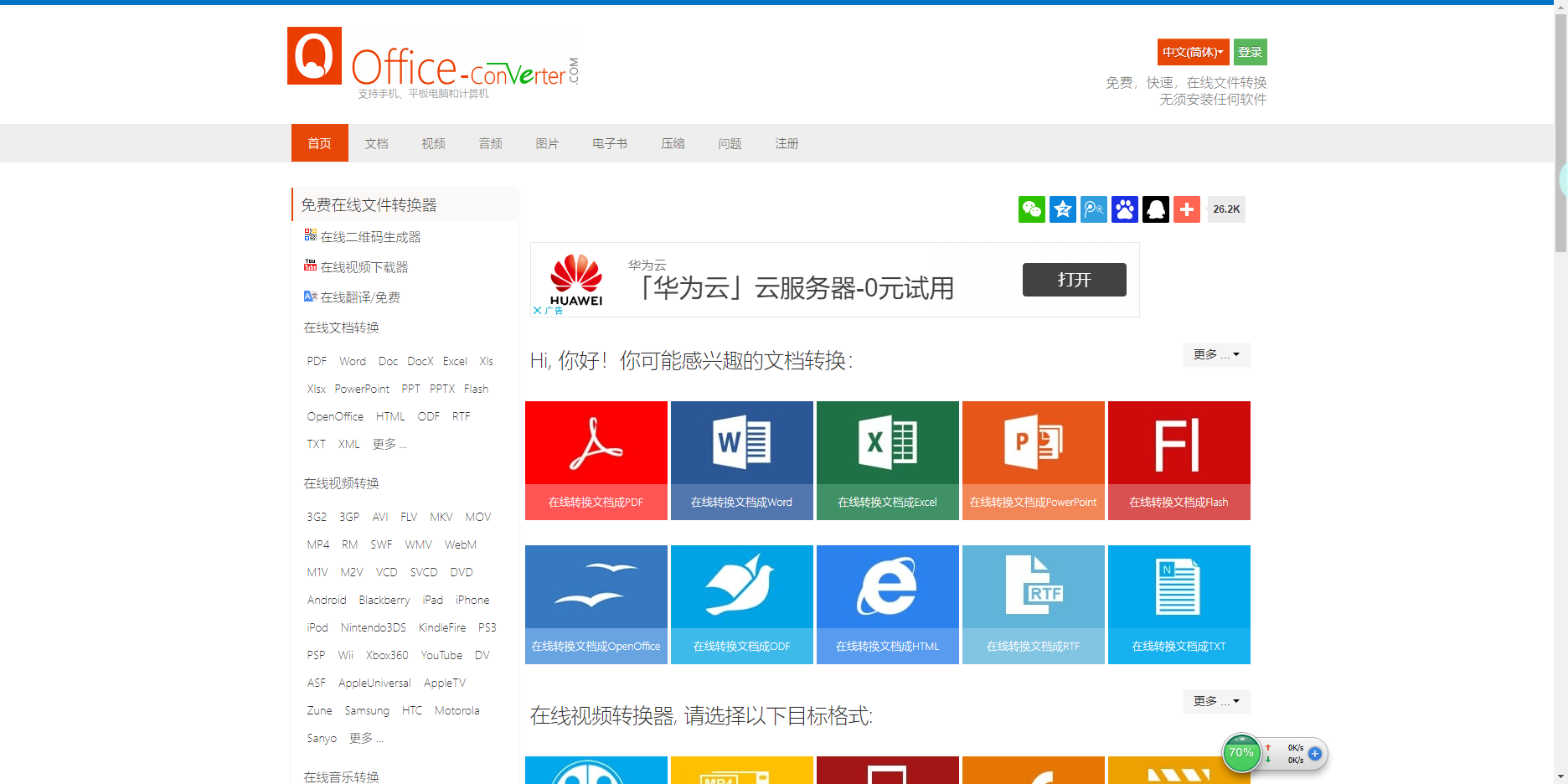Open RTF conversion tile

tap(1034, 605)
